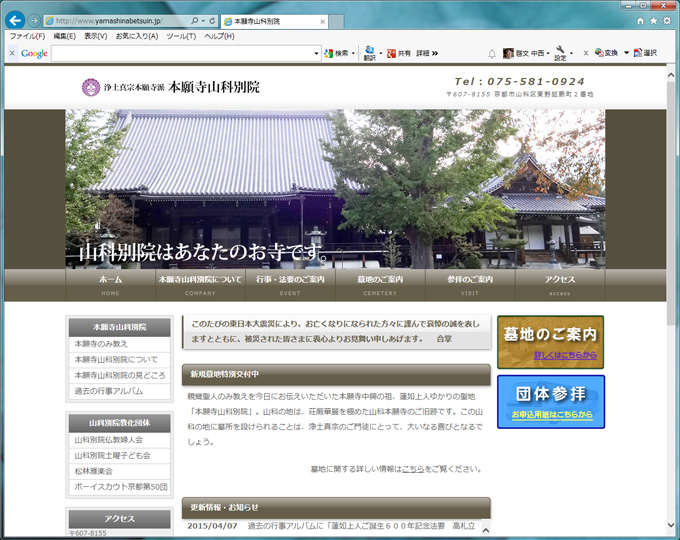Click the vertical scrollbar thumb
Screen dimensions: 680x540
pyautogui.click(x=671, y=203)
